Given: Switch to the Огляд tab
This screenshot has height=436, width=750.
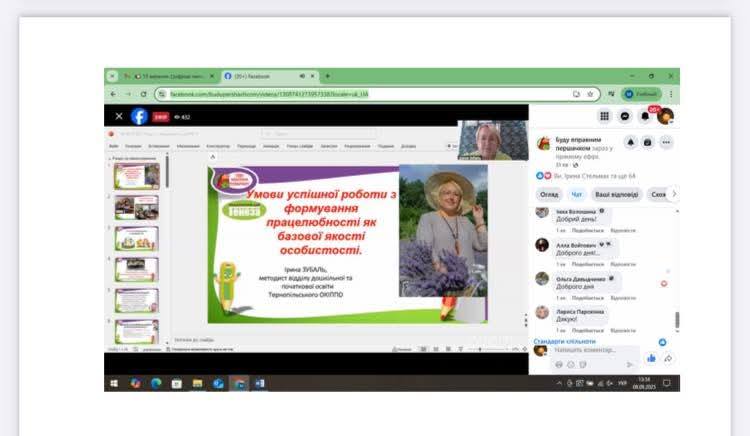Looking at the screenshot, I should pyautogui.click(x=549, y=194).
